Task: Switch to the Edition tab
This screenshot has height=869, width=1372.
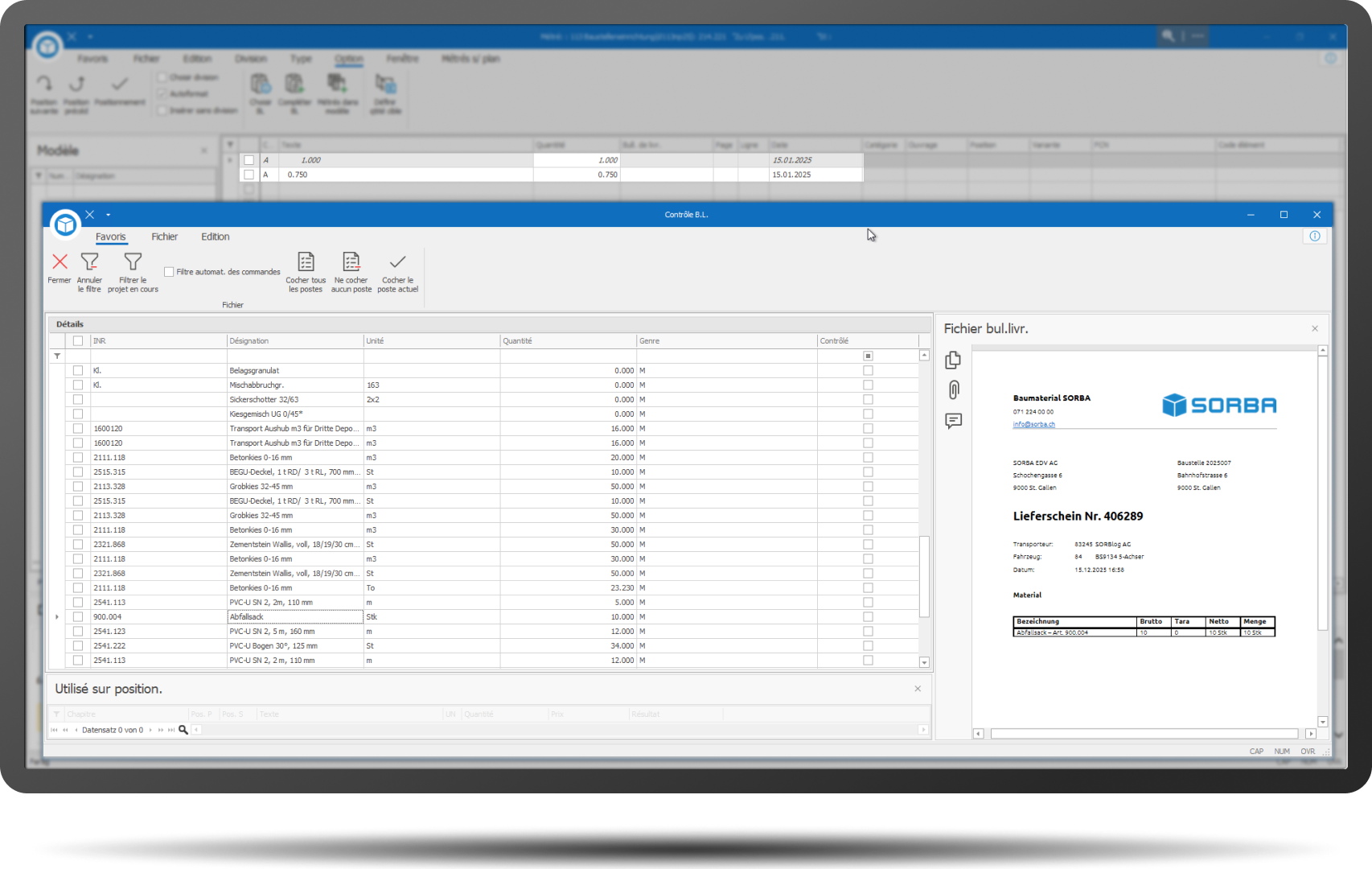Action: 215,237
